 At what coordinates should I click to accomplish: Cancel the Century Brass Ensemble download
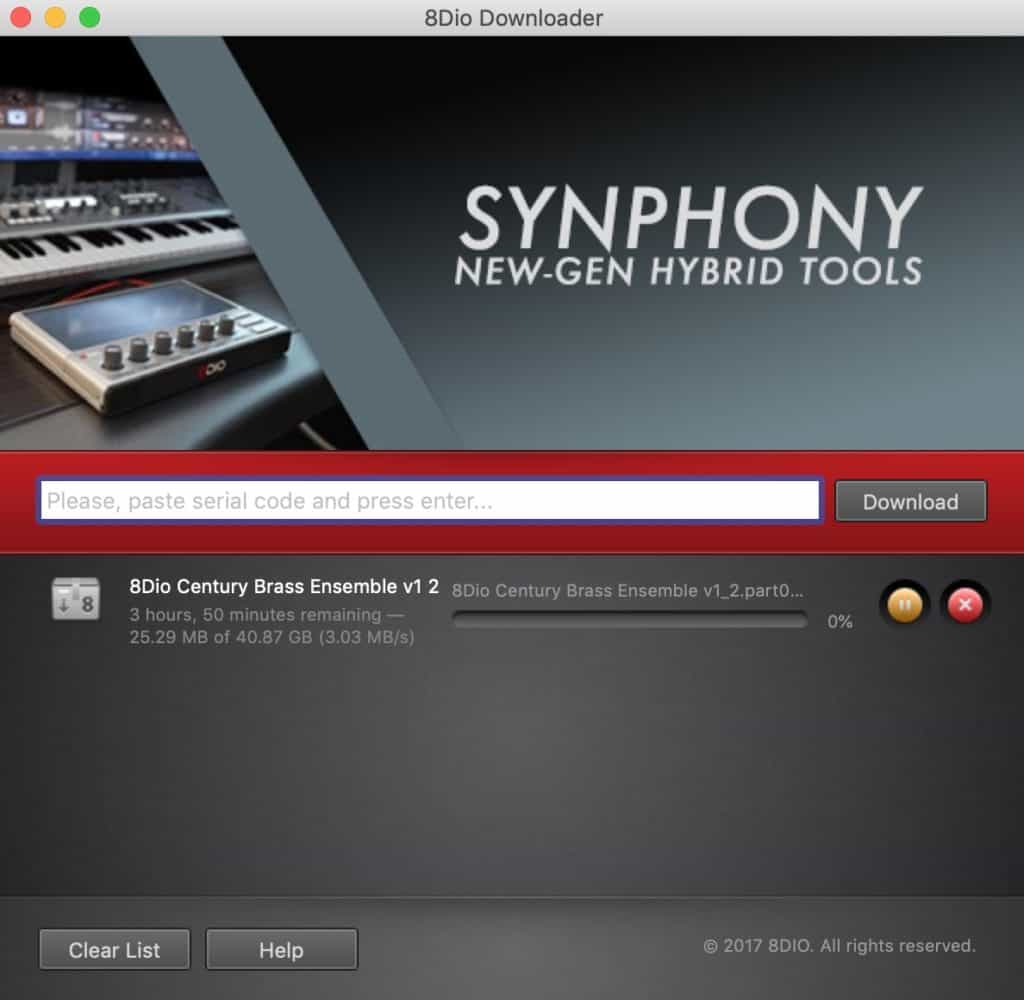pos(965,605)
